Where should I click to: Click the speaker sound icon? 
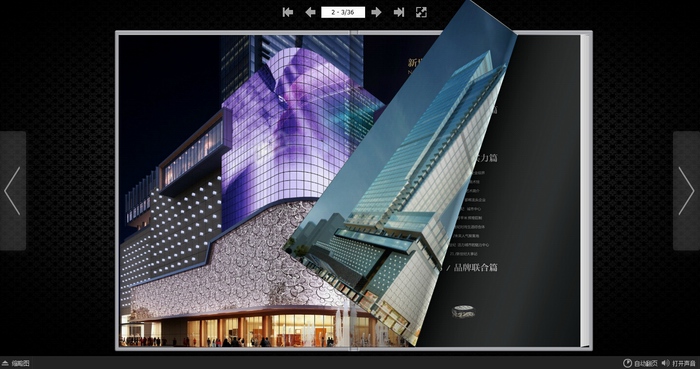click(666, 363)
